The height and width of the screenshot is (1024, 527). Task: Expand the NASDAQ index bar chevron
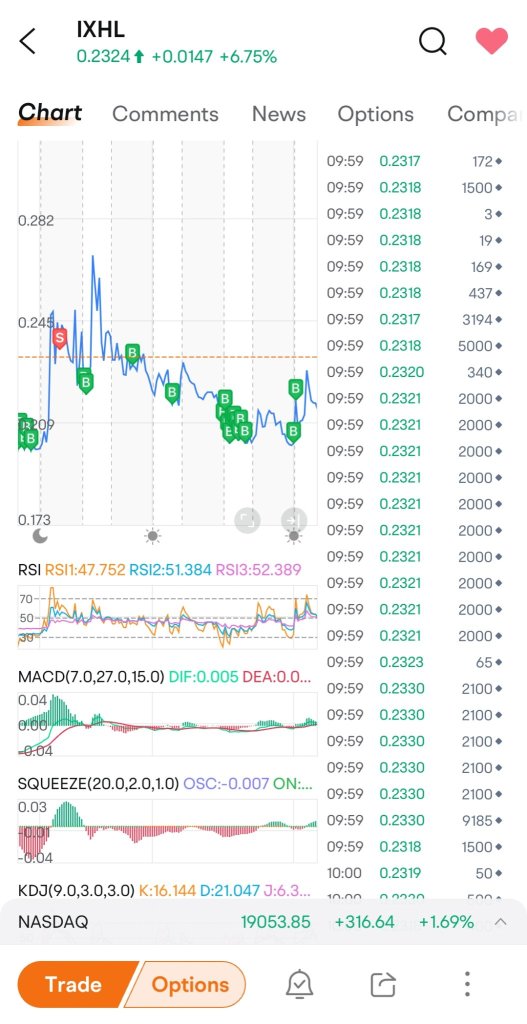501,922
